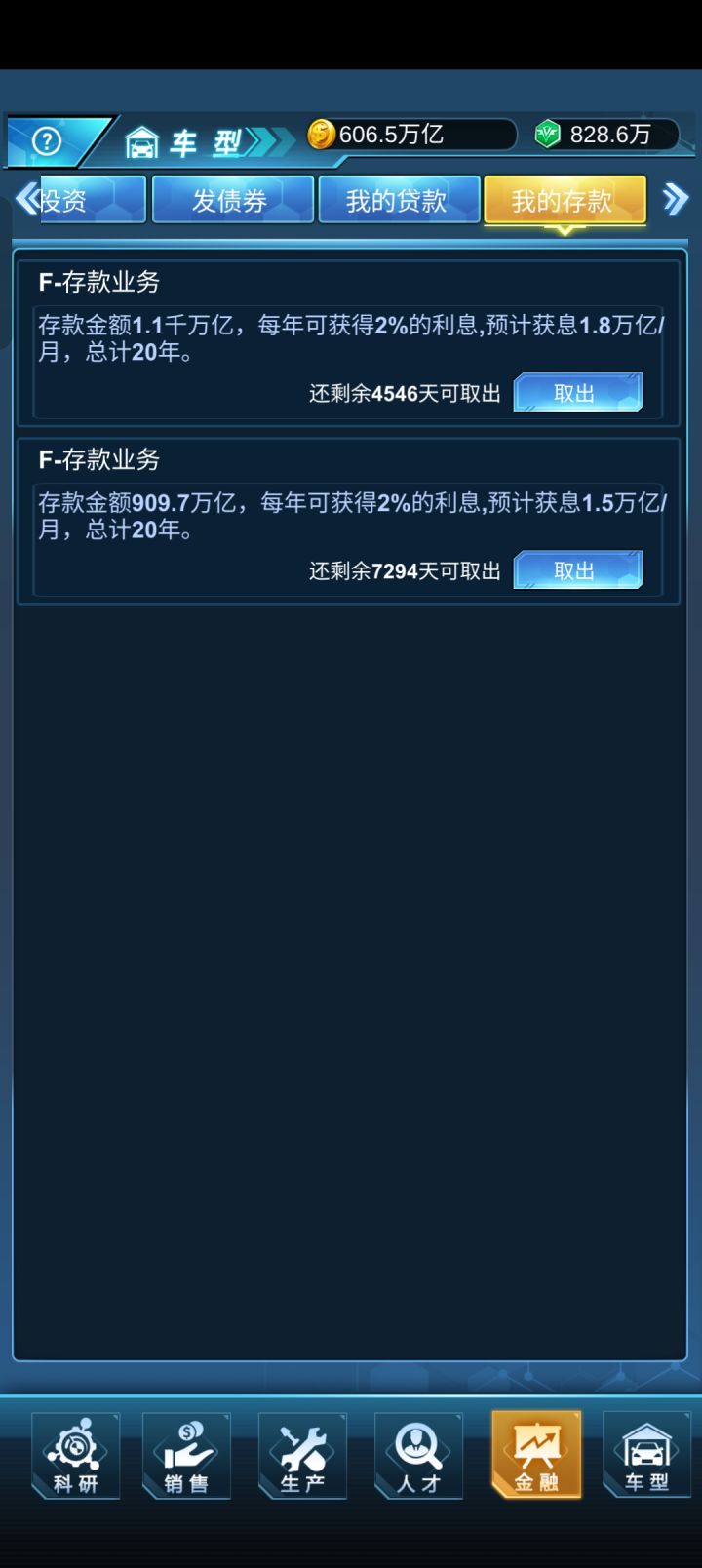The image size is (702, 1568).
Task: Open the 车型 car model bottom icon
Action: coord(646,1456)
